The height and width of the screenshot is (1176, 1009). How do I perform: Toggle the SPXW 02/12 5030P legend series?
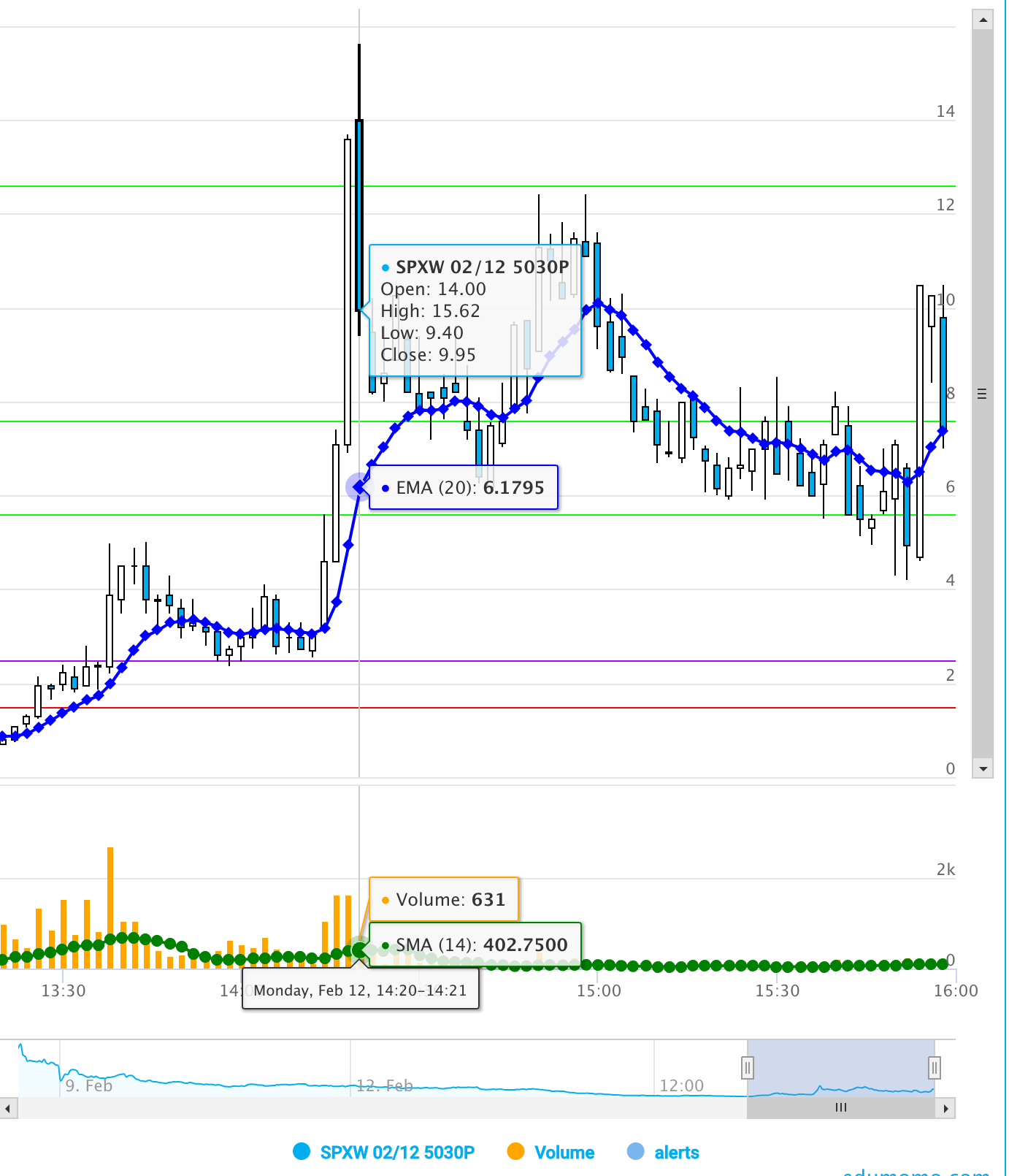tap(384, 1152)
